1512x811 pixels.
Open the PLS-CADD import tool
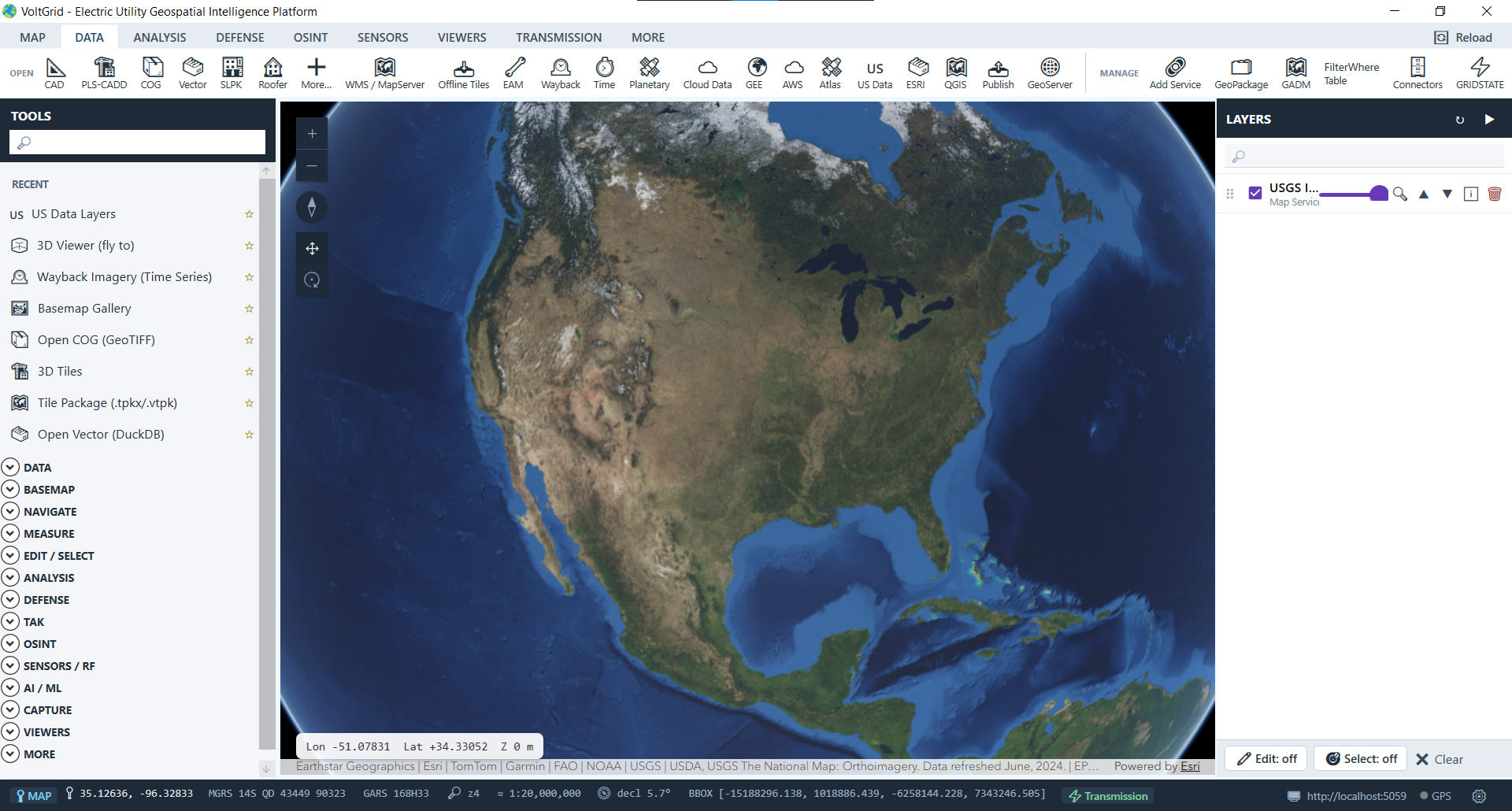click(104, 73)
